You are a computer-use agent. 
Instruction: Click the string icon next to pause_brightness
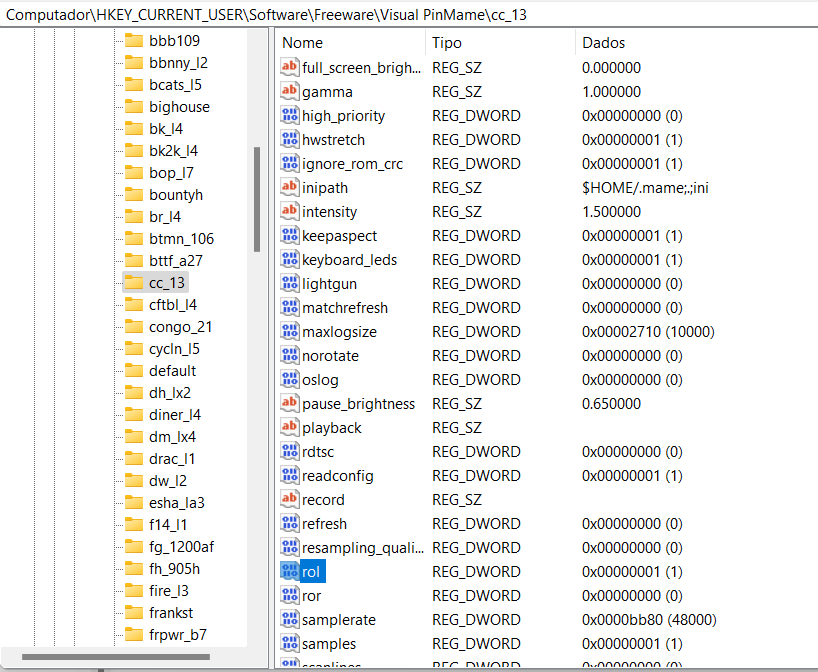tap(290, 403)
